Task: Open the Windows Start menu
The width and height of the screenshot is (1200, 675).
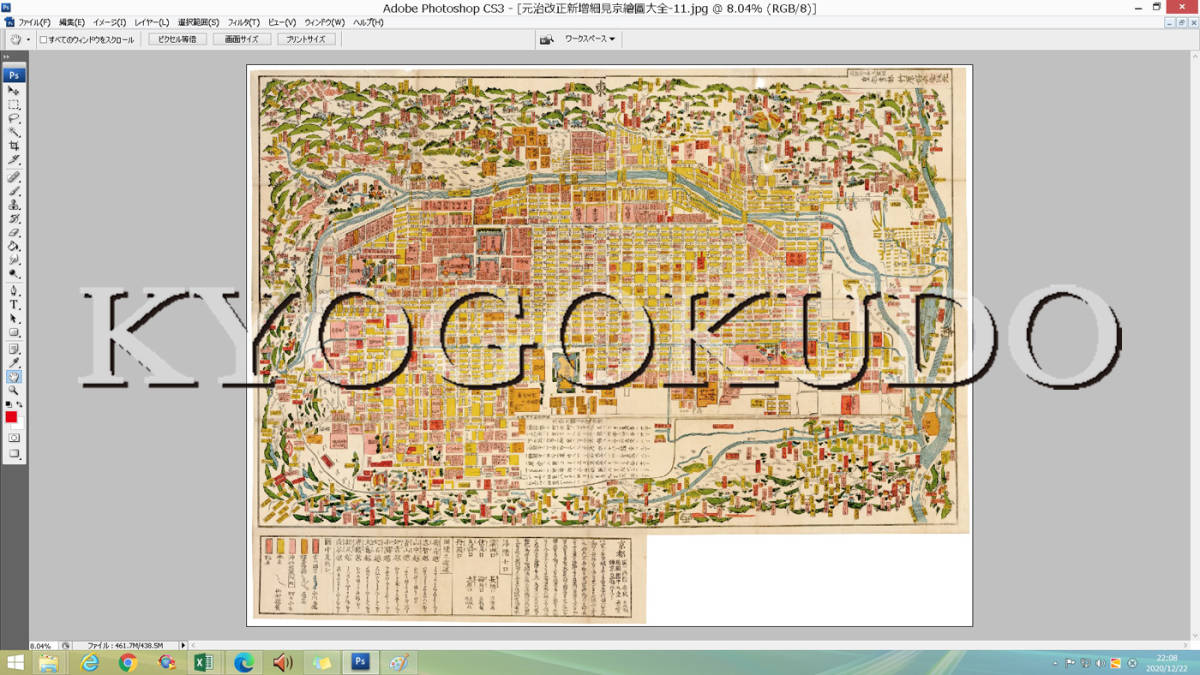Action: click(x=16, y=663)
